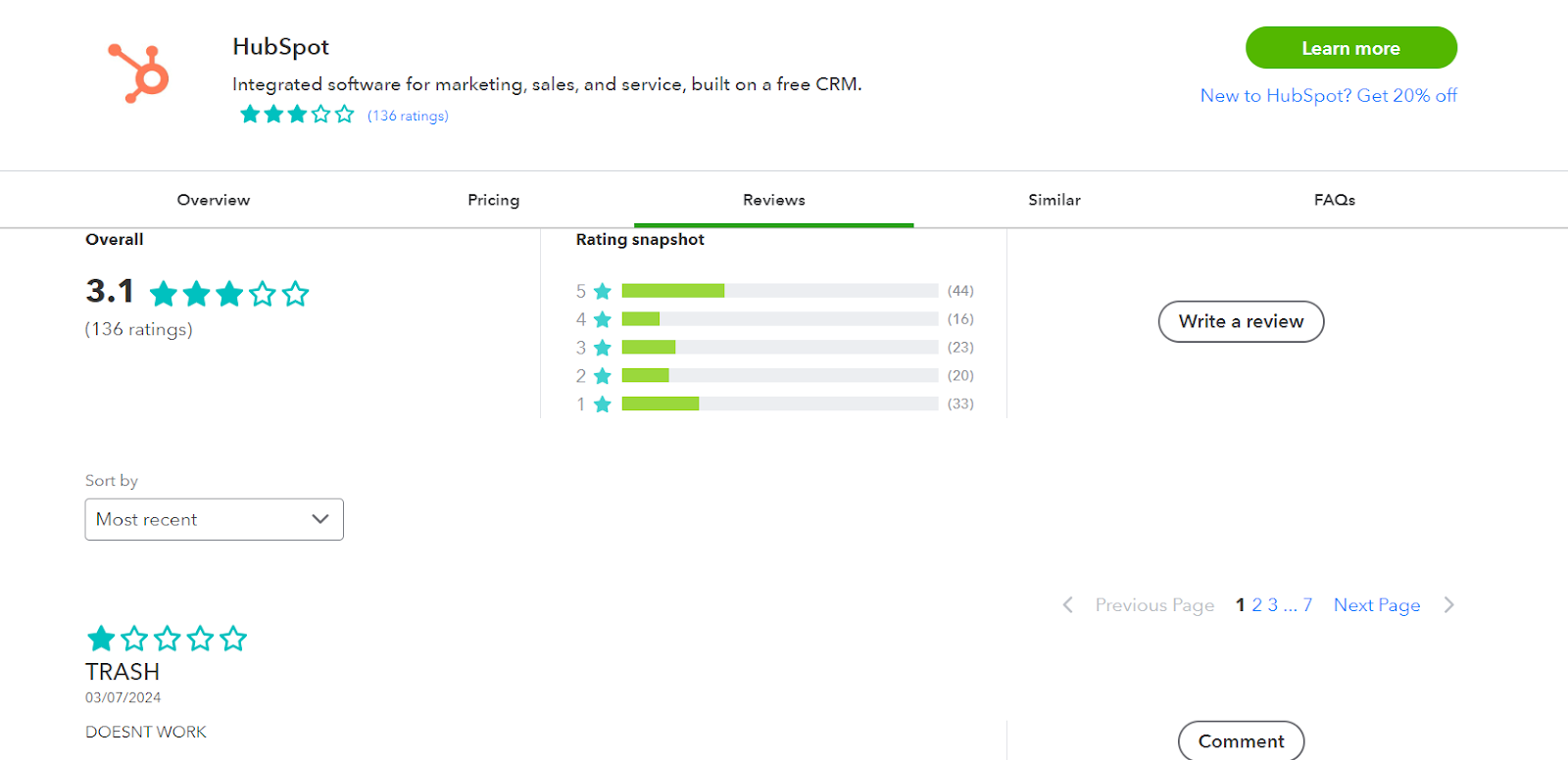Filter by the 4 star rating bar
The width and height of the screenshot is (1568, 760).
click(780, 319)
